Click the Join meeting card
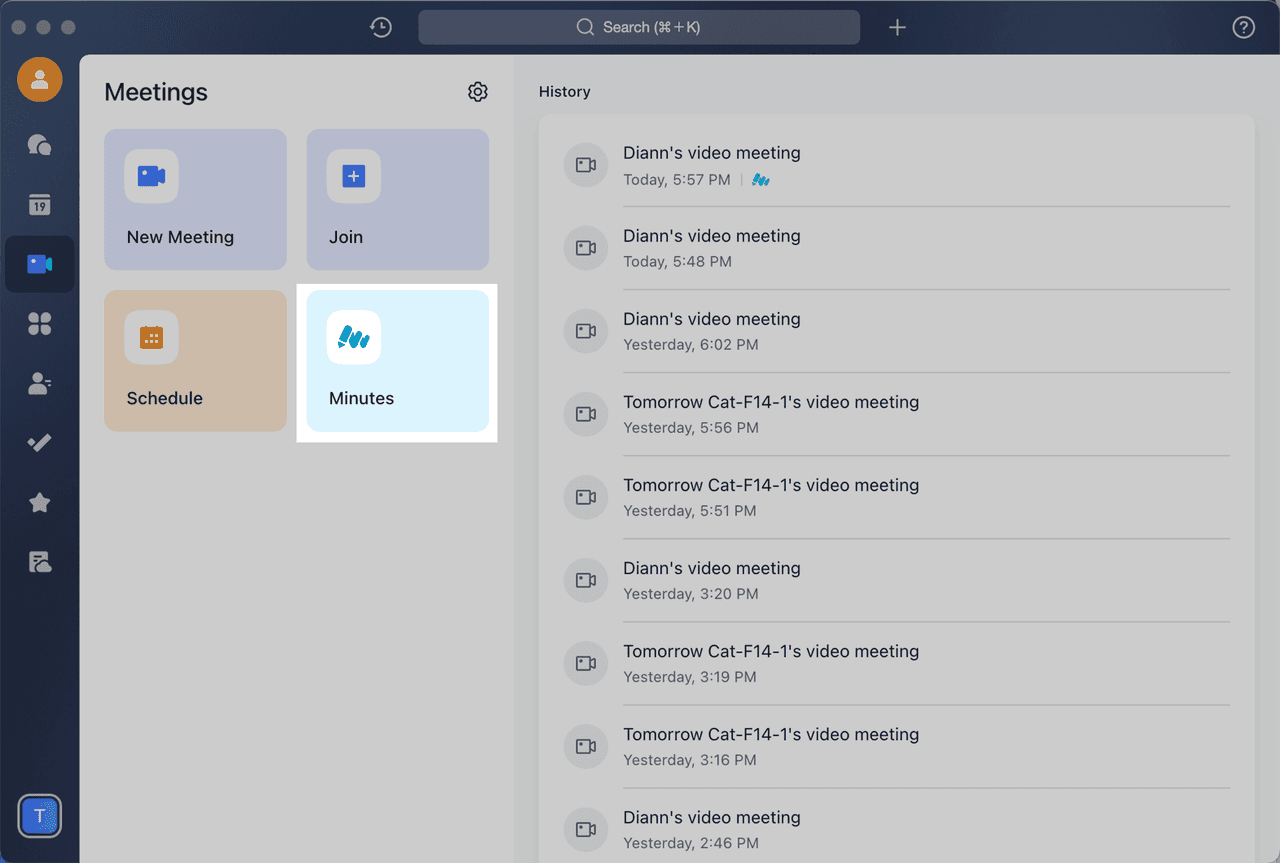 (397, 199)
